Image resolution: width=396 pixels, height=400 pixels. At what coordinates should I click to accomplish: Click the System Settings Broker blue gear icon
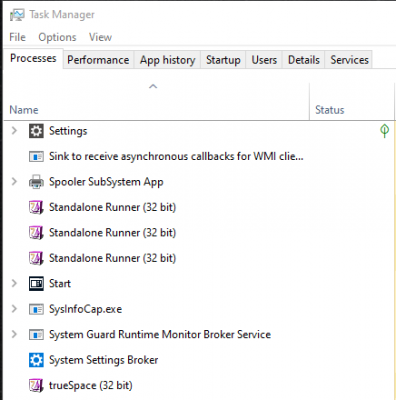36,360
